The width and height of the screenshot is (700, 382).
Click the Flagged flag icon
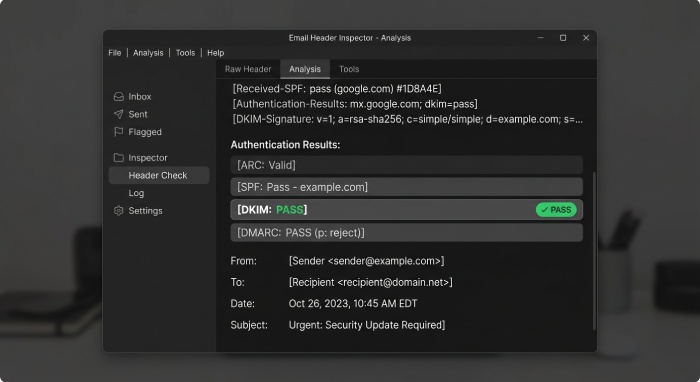[x=118, y=132]
